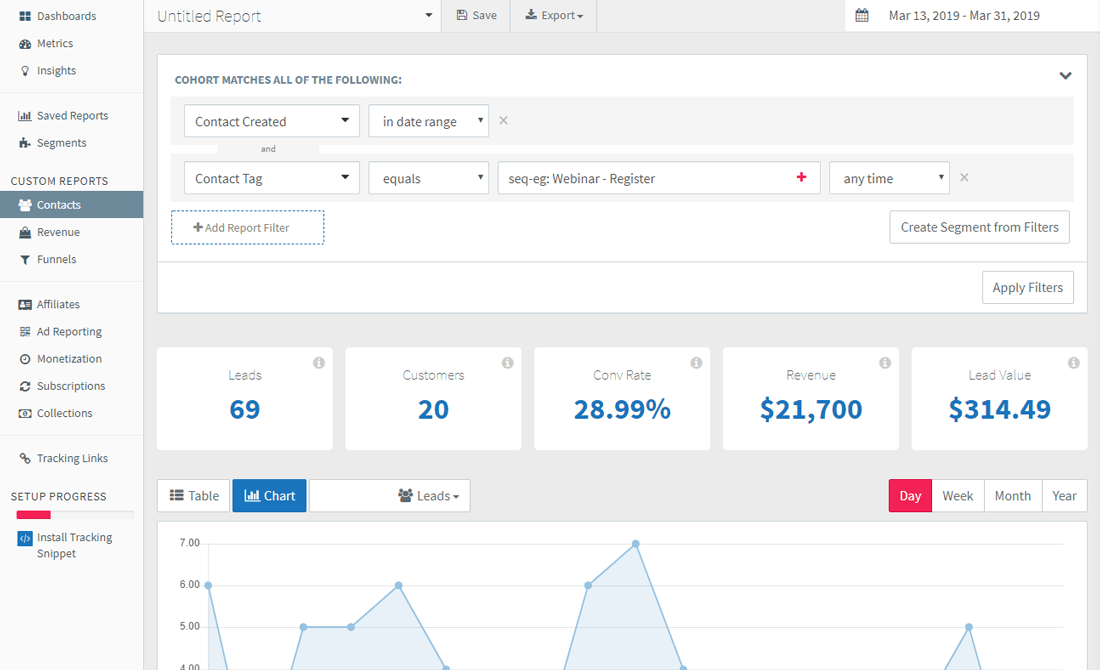Expand the Export dropdown menu
Image resolution: width=1100 pixels, height=670 pixels.
(554, 16)
